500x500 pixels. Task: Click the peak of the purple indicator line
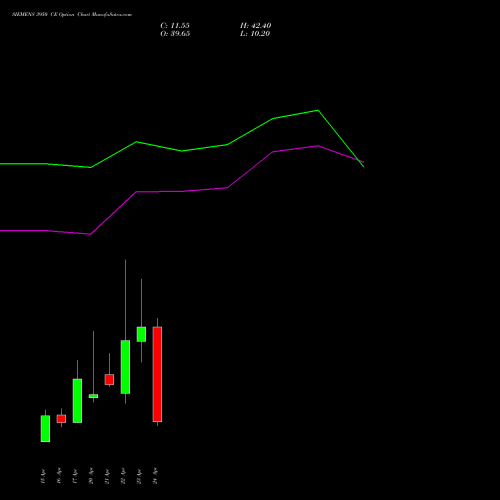318,146
